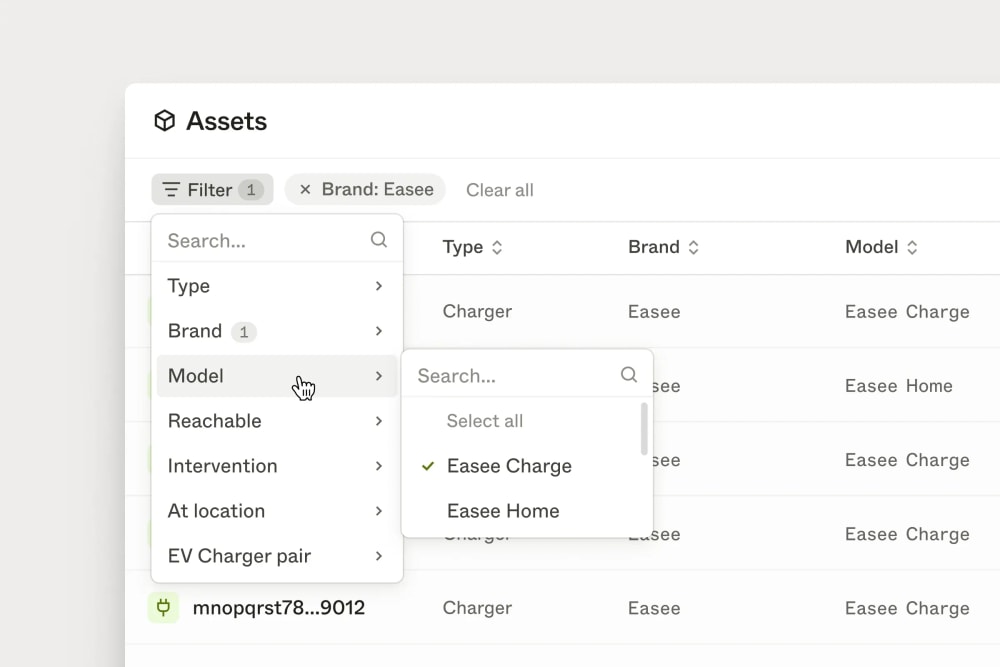Open the Reachable filter submenu
This screenshot has width=1000, height=667.
(277, 421)
